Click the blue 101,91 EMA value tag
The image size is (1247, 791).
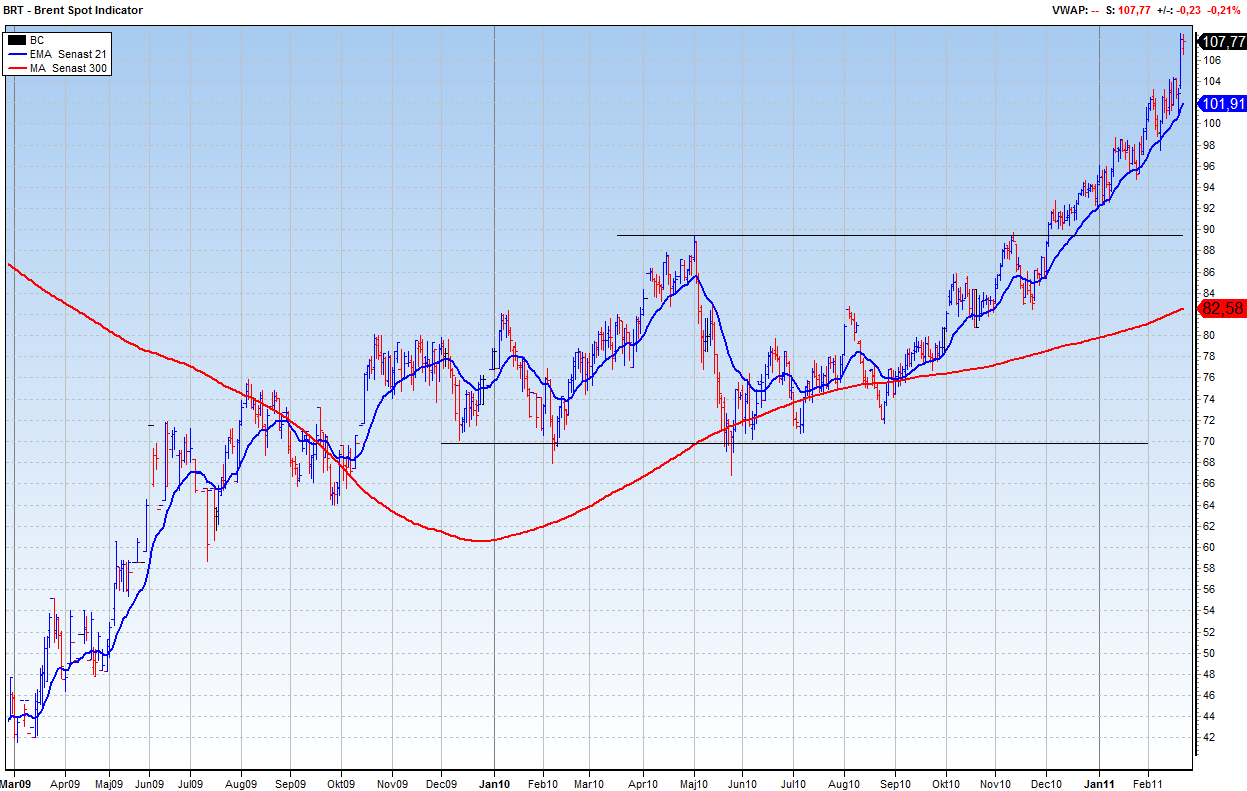pos(1222,104)
